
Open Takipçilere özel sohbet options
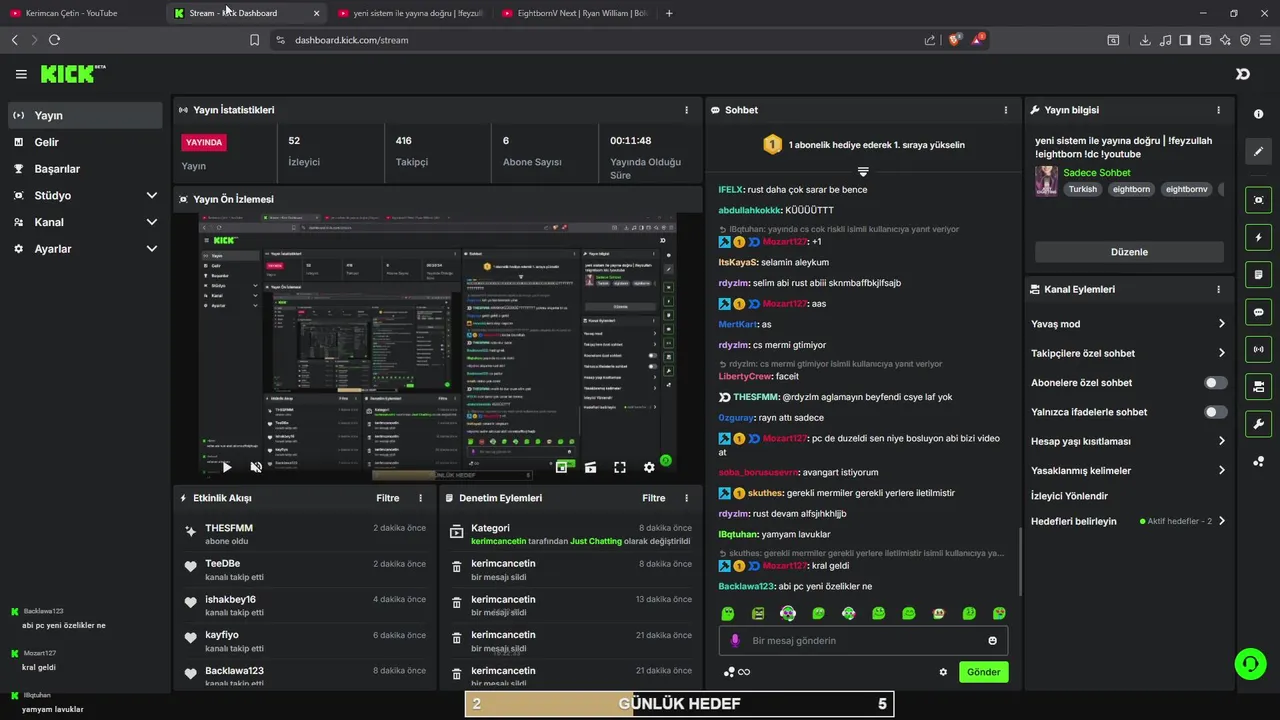pyautogui.click(x=1128, y=353)
